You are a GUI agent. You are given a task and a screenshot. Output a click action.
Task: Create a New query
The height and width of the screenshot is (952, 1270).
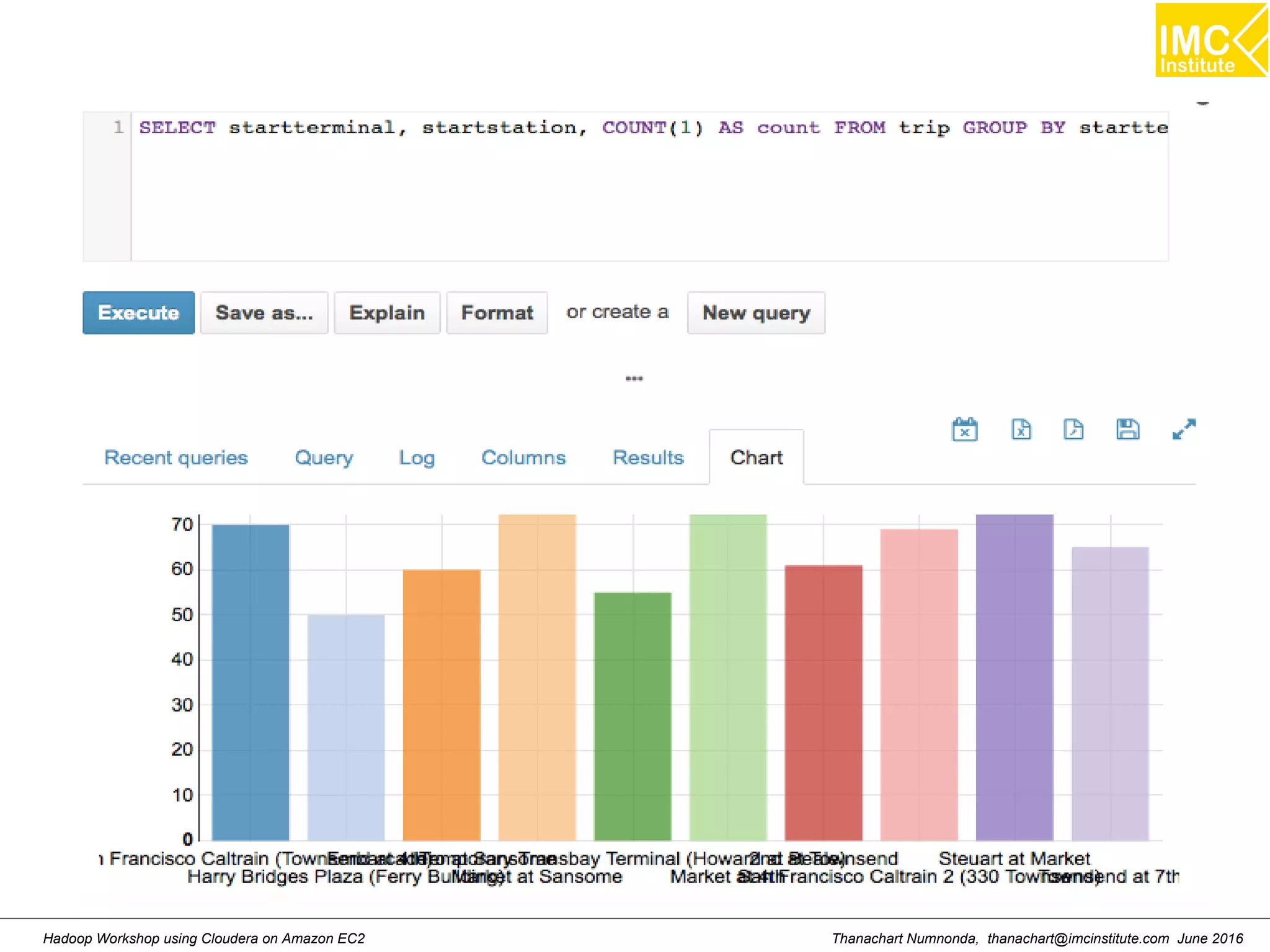[x=756, y=313]
